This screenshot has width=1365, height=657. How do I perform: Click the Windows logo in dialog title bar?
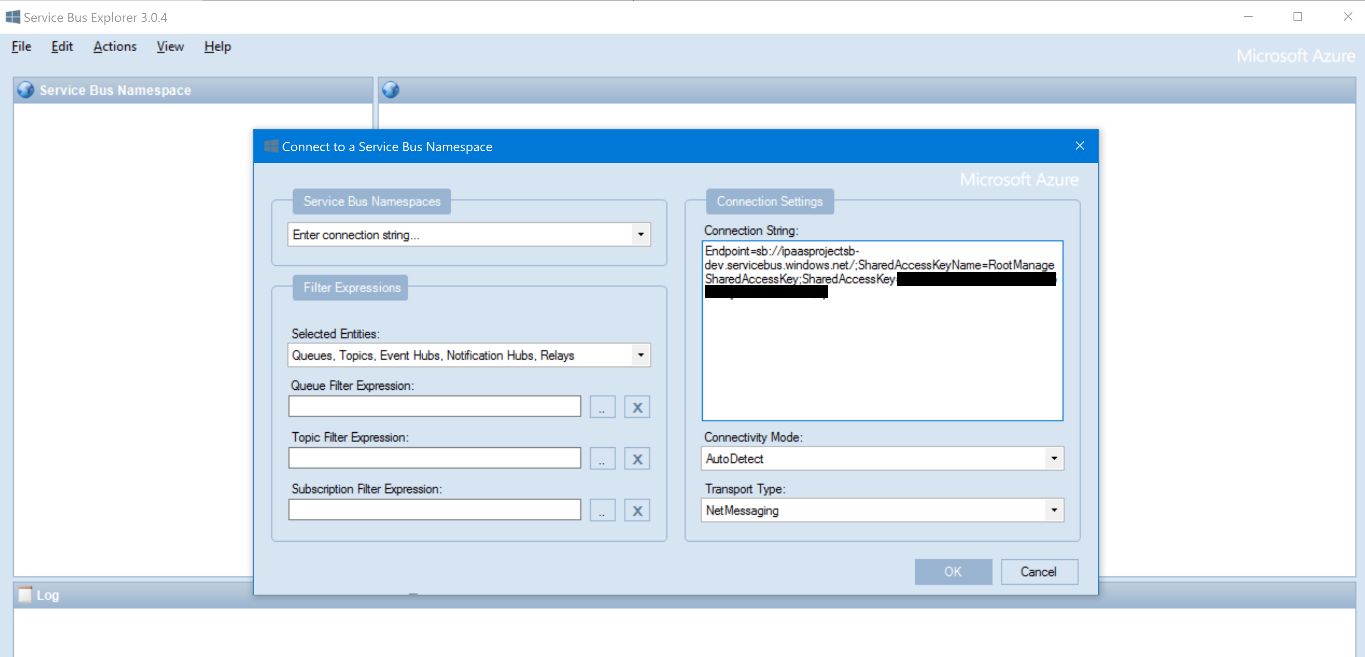point(270,147)
